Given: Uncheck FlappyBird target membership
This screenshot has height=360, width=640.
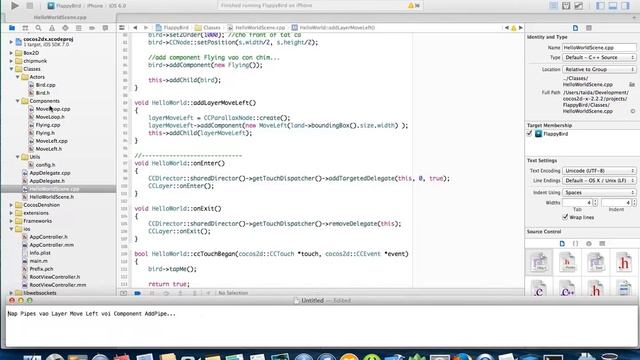Looking at the screenshot, I should point(530,133).
